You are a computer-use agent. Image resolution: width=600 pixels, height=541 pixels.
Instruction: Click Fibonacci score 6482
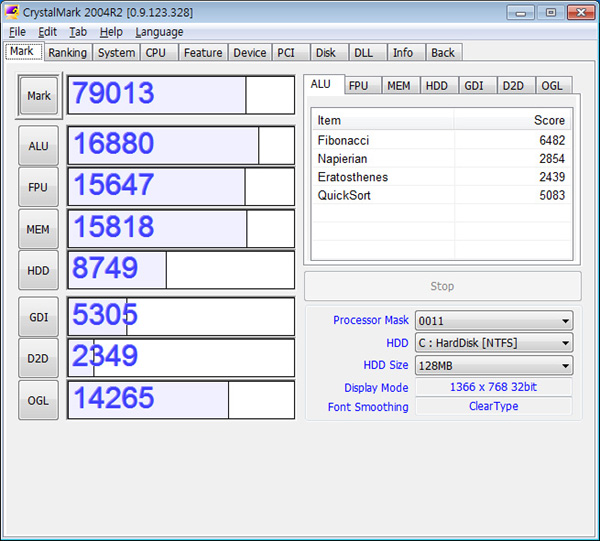pos(552,140)
